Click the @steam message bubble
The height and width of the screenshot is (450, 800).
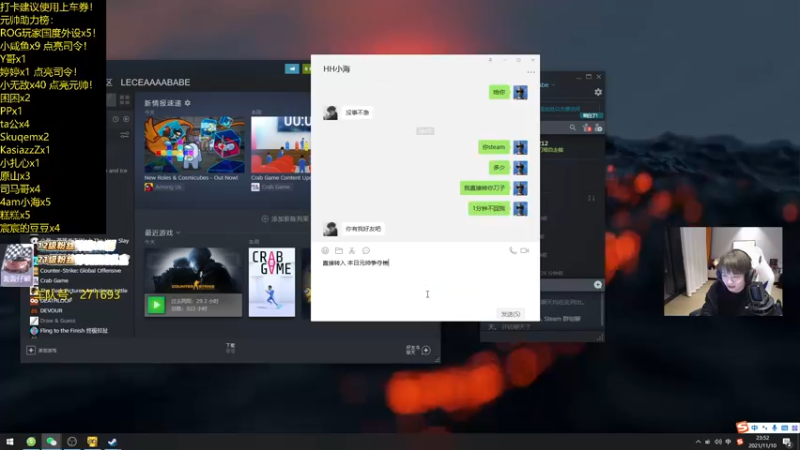(x=494, y=147)
